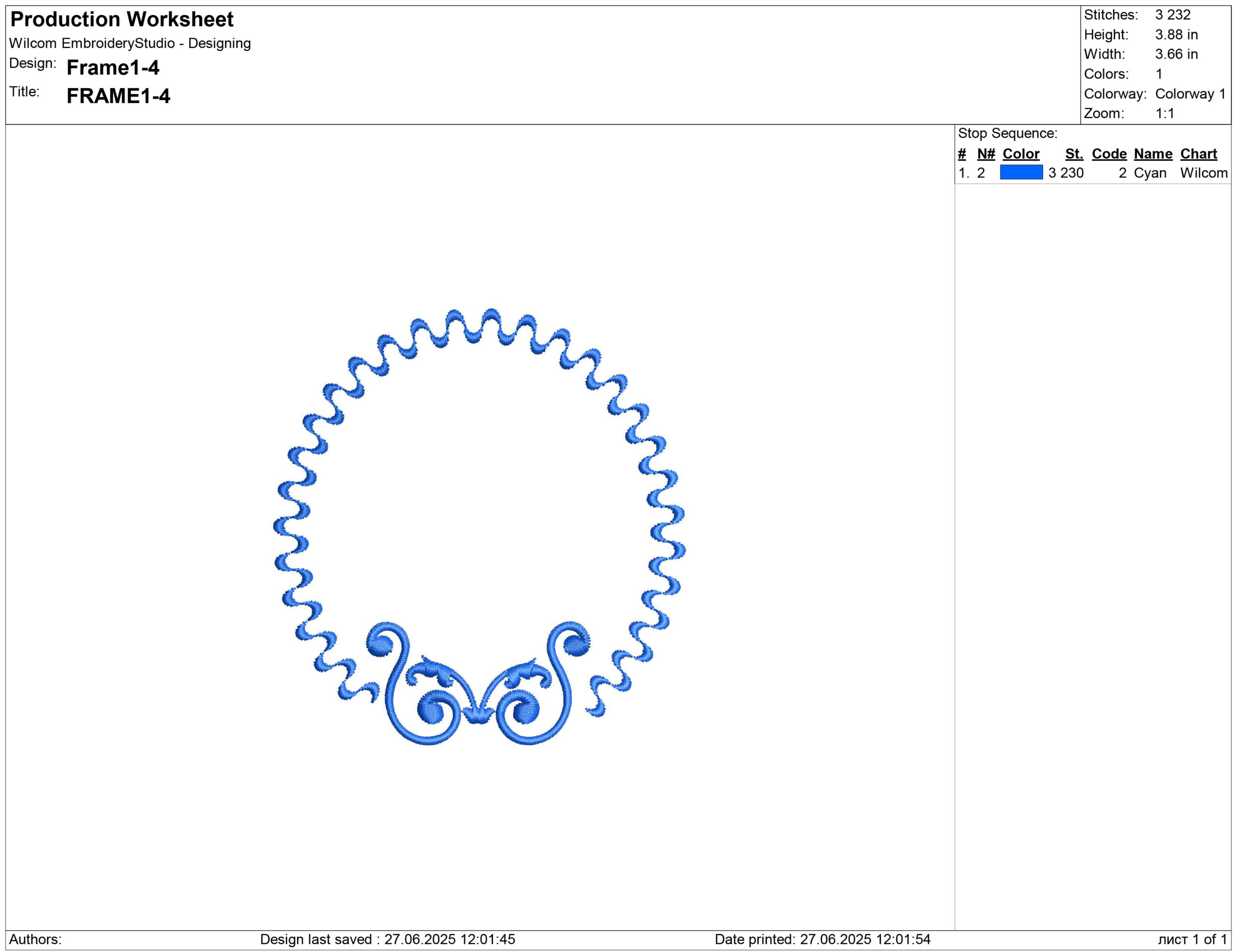Click the Chart column header

[x=1198, y=154]
